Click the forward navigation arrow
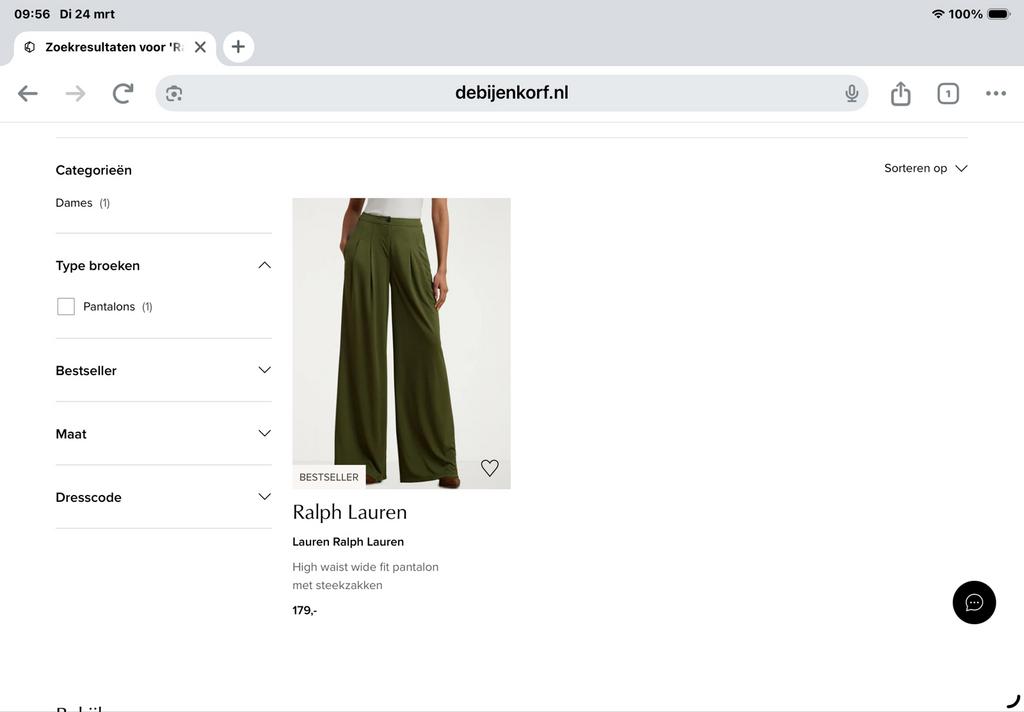Viewport: 1024px width, 712px height. pos(75,92)
